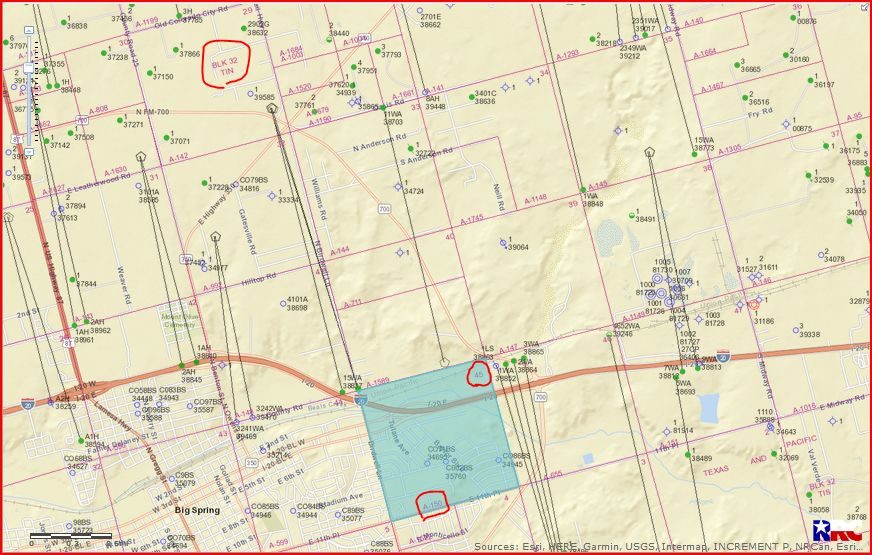Click the N Anderson Rd label
This screenshot has height=555, width=872.
click(380, 143)
